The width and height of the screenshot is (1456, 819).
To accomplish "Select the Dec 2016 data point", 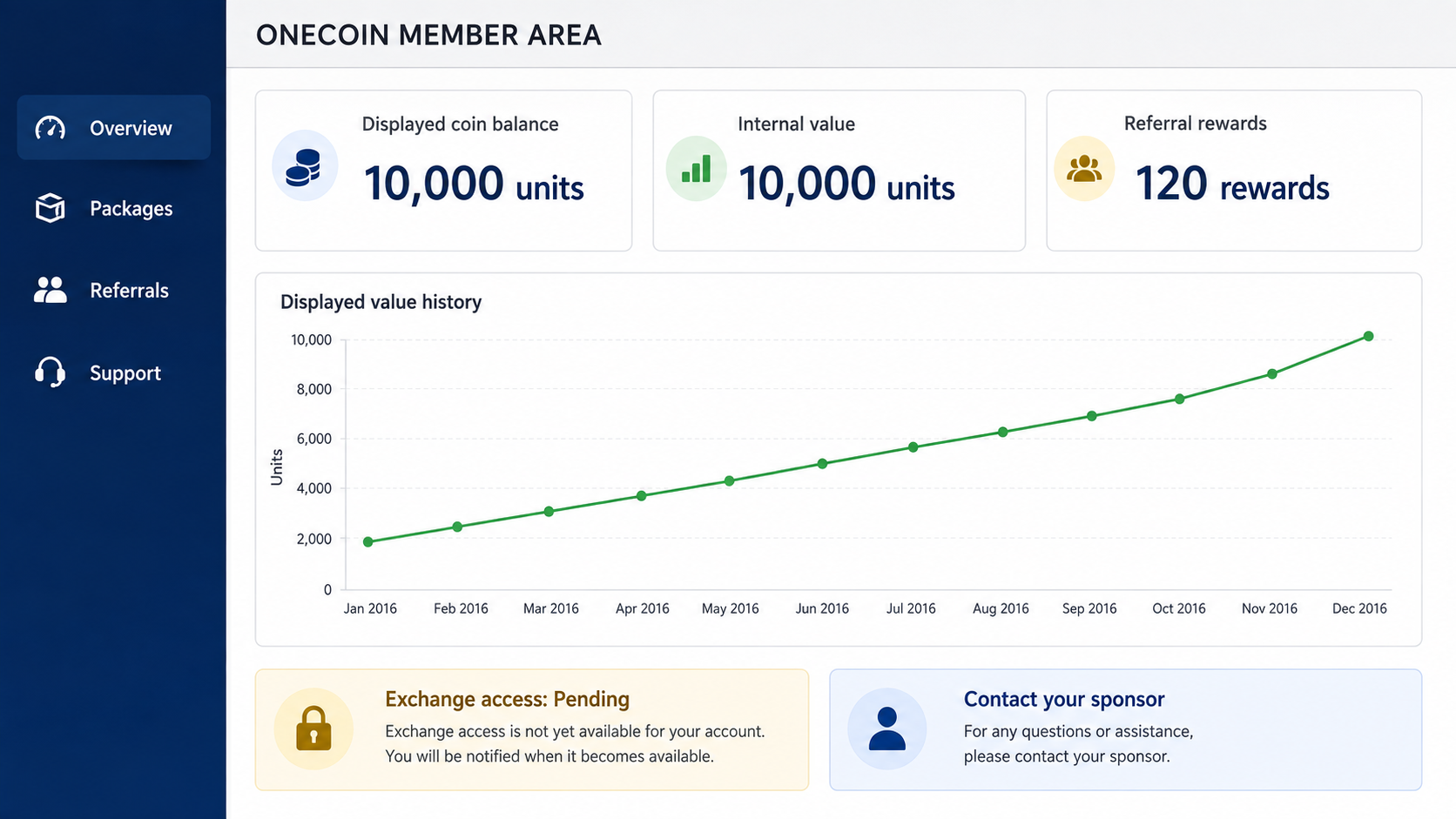I will [1368, 336].
